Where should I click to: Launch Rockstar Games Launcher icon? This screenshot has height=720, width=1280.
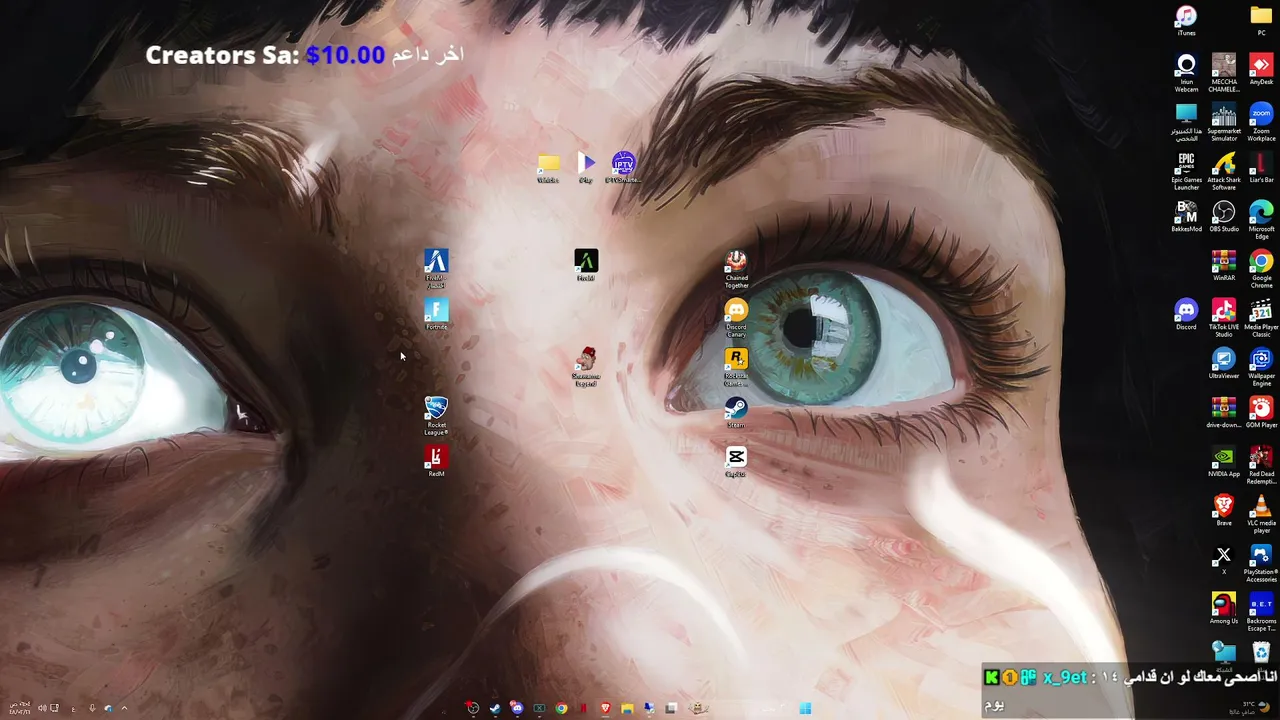(x=736, y=368)
